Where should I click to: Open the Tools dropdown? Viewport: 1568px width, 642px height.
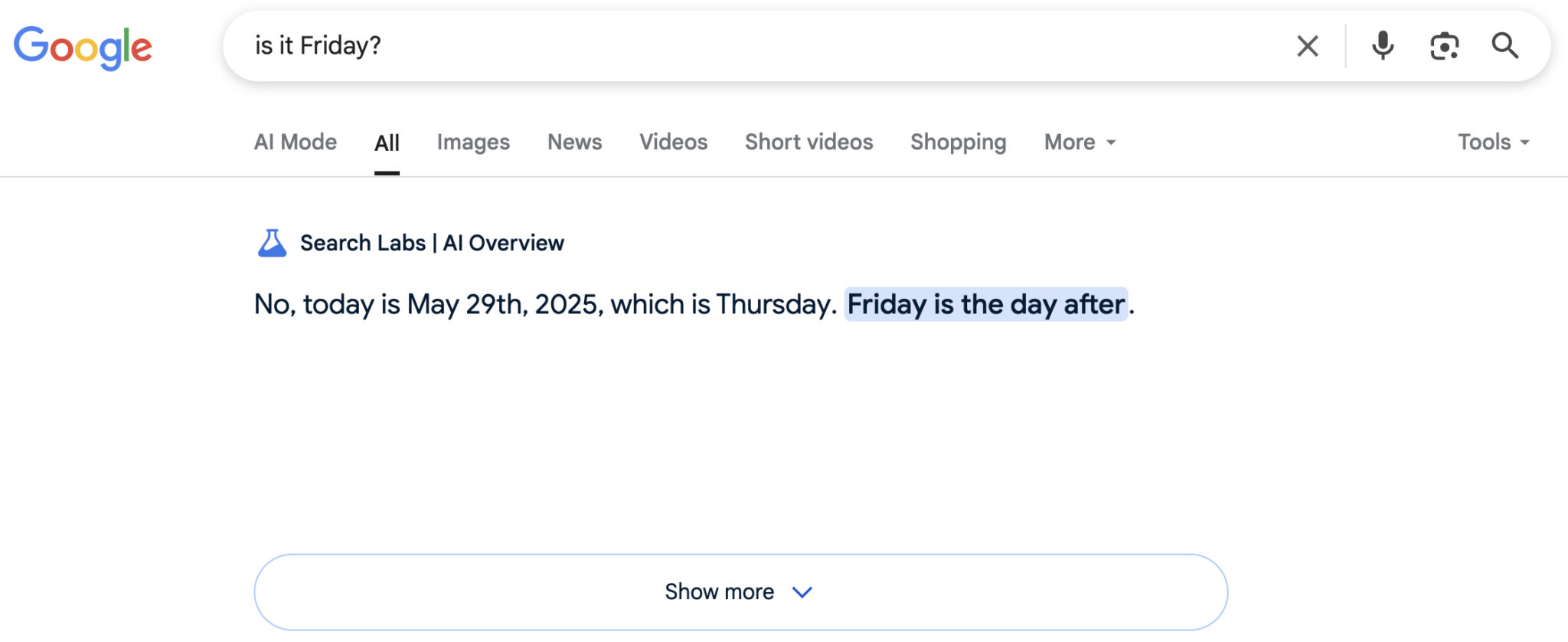[1494, 142]
